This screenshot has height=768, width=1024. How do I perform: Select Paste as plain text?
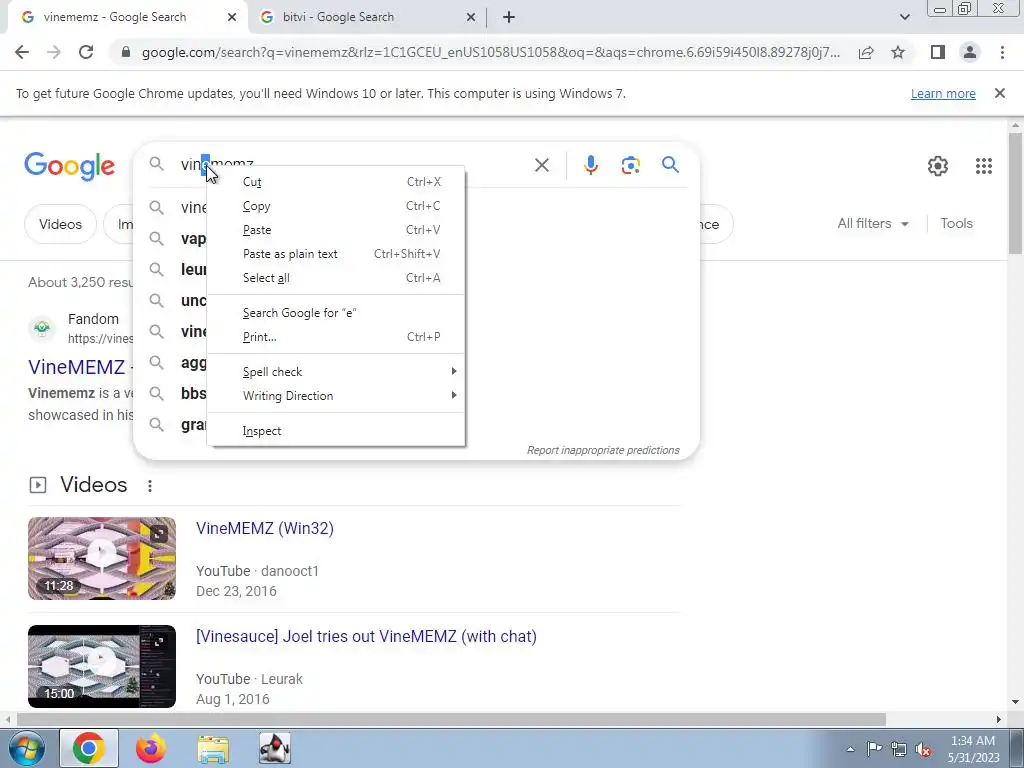(336, 254)
